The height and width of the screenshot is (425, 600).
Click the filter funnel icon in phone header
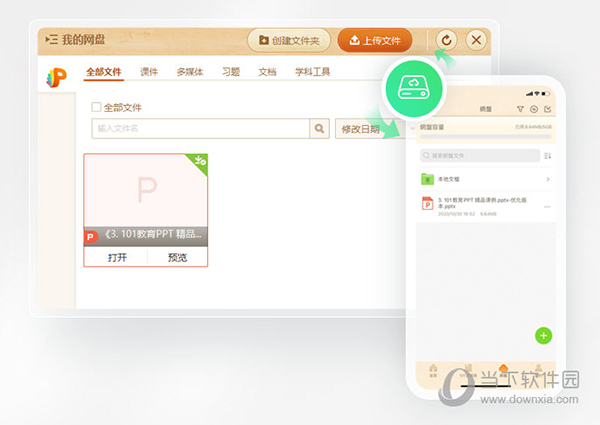(x=520, y=109)
